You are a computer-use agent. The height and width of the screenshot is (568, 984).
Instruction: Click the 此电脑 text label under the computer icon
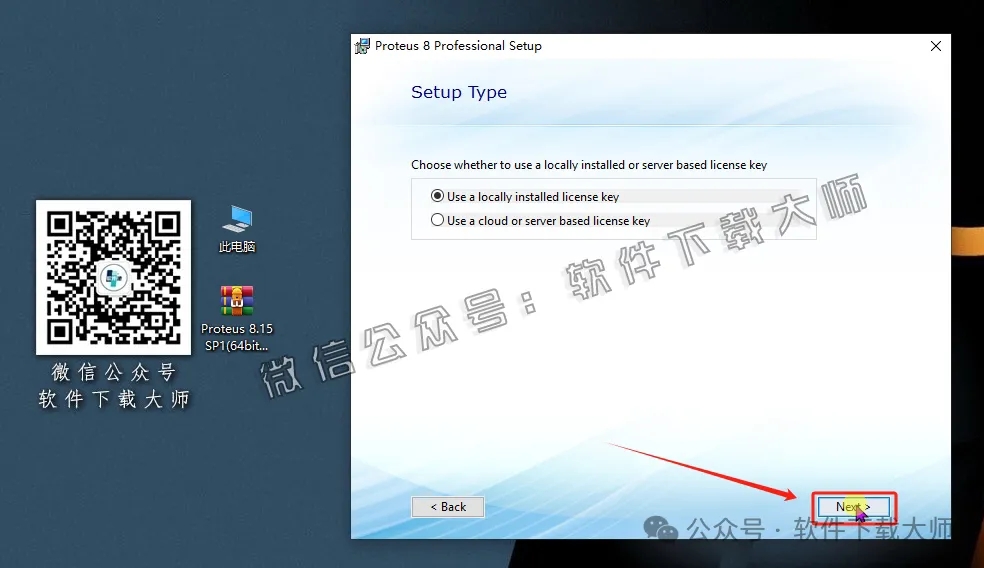(237, 247)
